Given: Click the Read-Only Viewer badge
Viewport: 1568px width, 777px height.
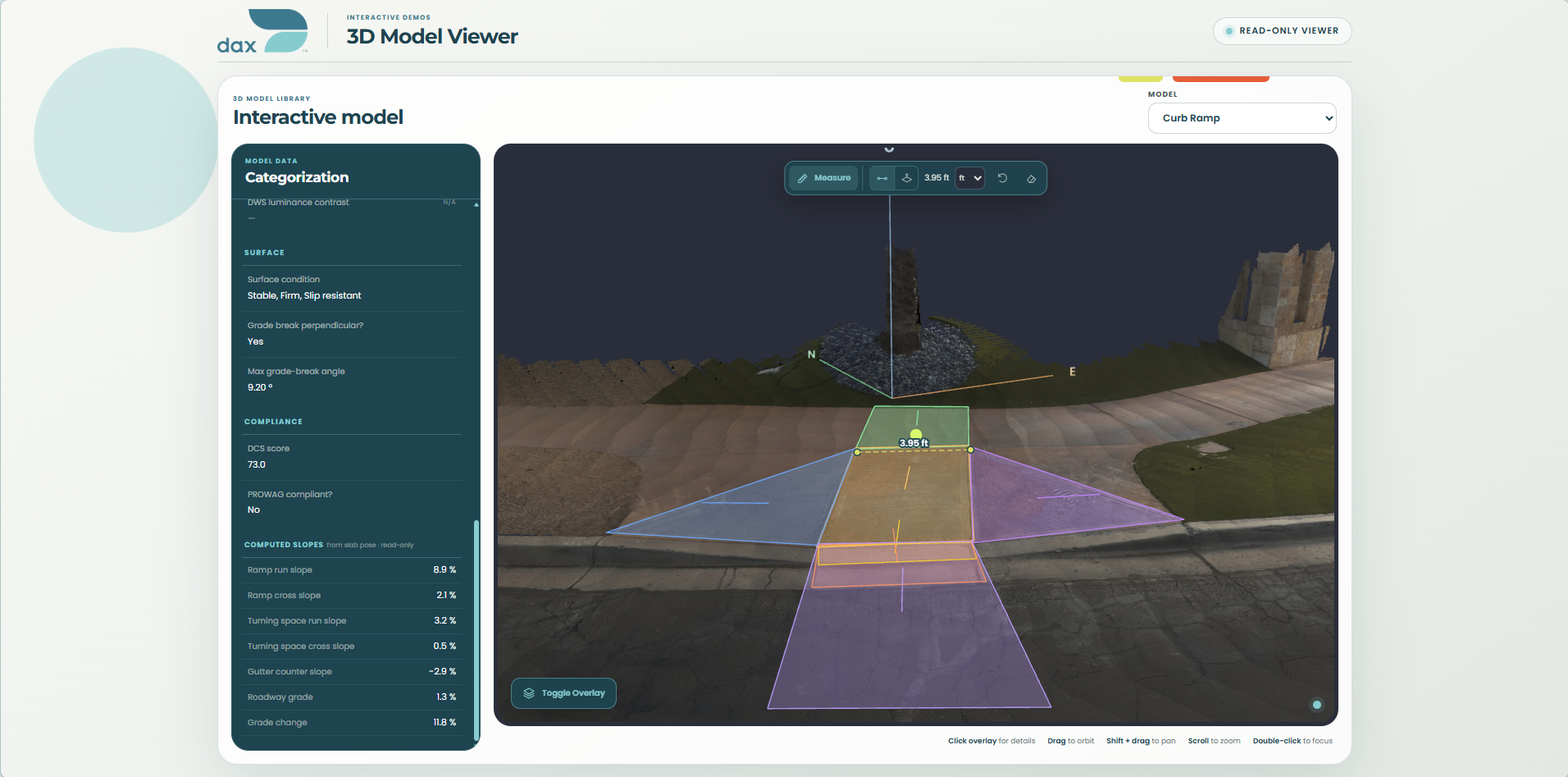Looking at the screenshot, I should point(1282,31).
